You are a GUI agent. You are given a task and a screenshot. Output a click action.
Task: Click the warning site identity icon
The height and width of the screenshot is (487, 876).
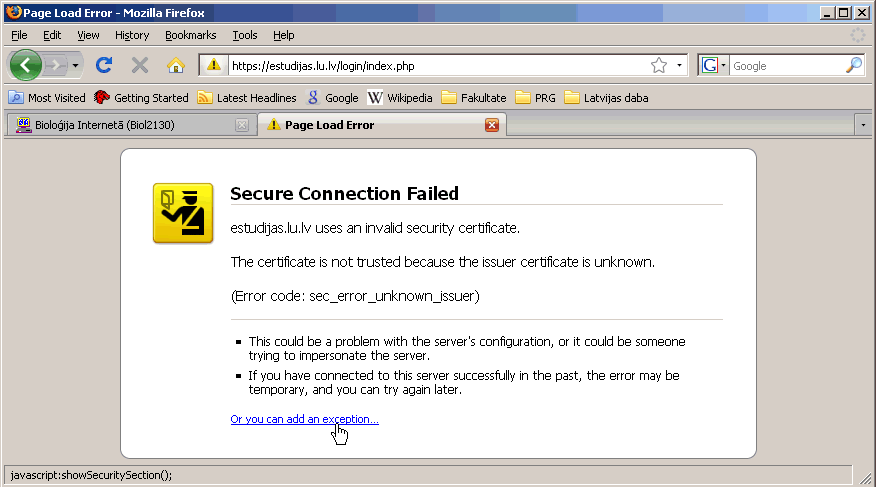tap(213, 65)
